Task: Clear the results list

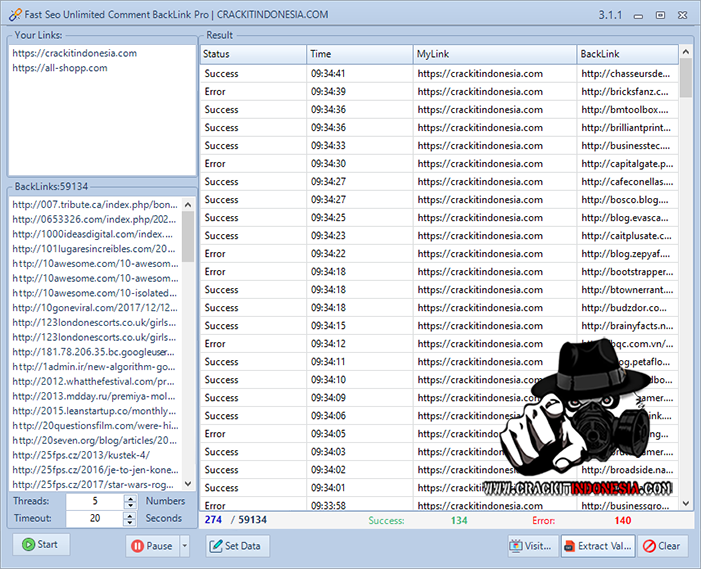Action: (x=662, y=546)
